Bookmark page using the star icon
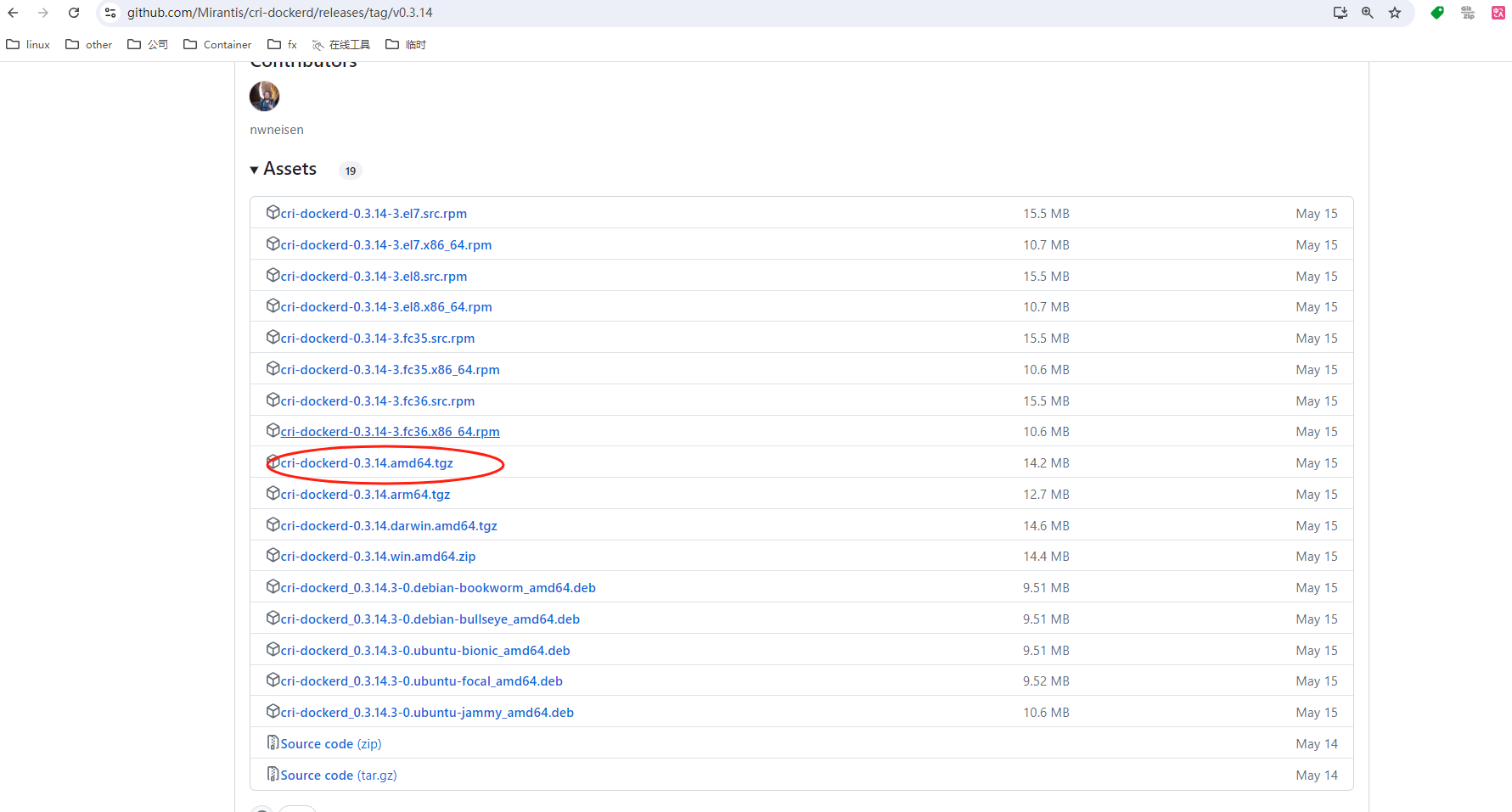This screenshot has height=812, width=1512. (1395, 13)
